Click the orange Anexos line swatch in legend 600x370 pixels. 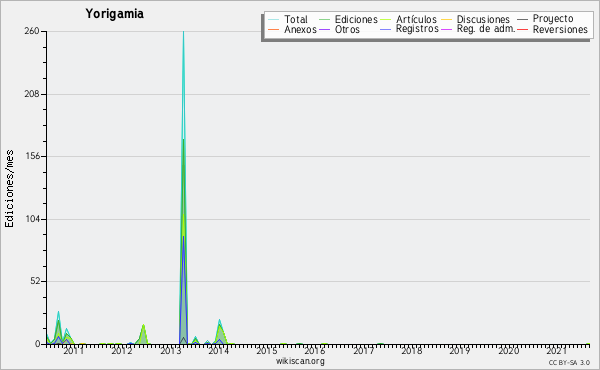click(x=274, y=29)
